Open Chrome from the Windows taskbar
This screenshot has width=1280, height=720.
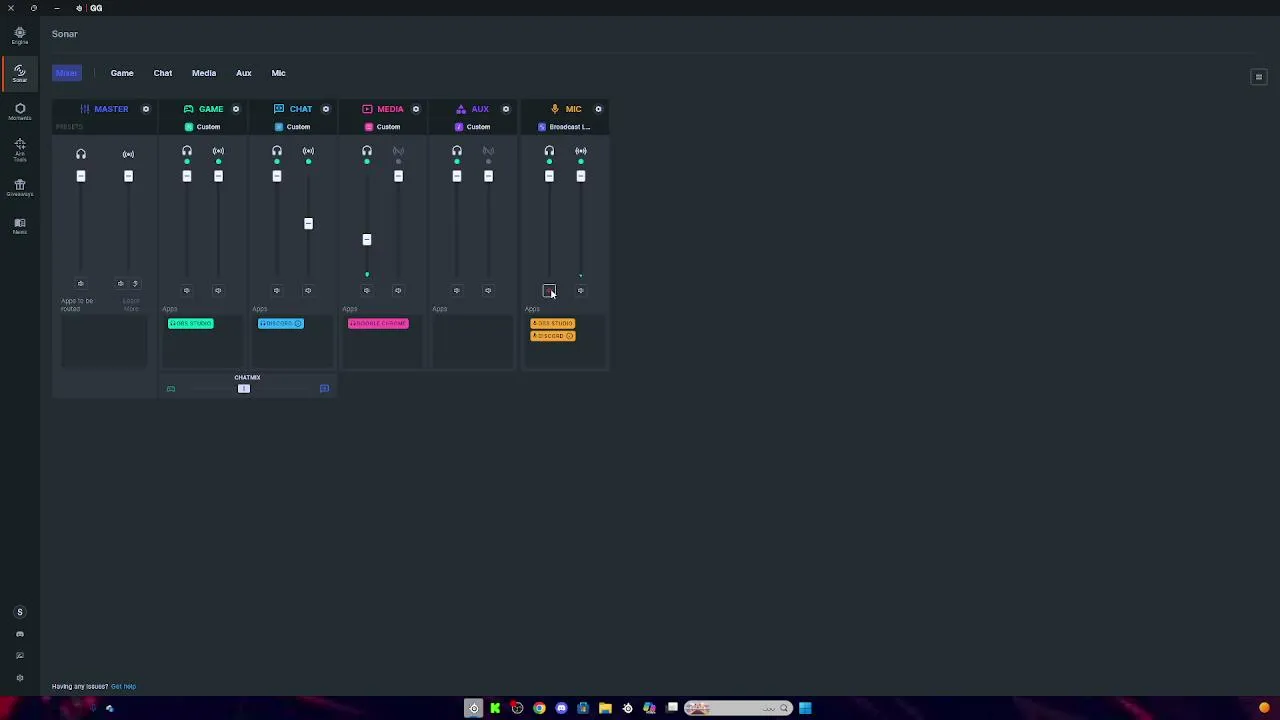[539, 708]
